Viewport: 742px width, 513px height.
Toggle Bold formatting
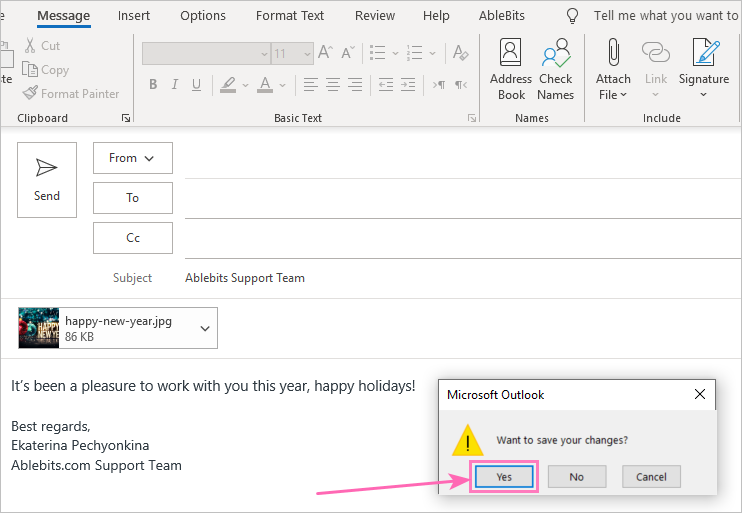click(x=153, y=84)
